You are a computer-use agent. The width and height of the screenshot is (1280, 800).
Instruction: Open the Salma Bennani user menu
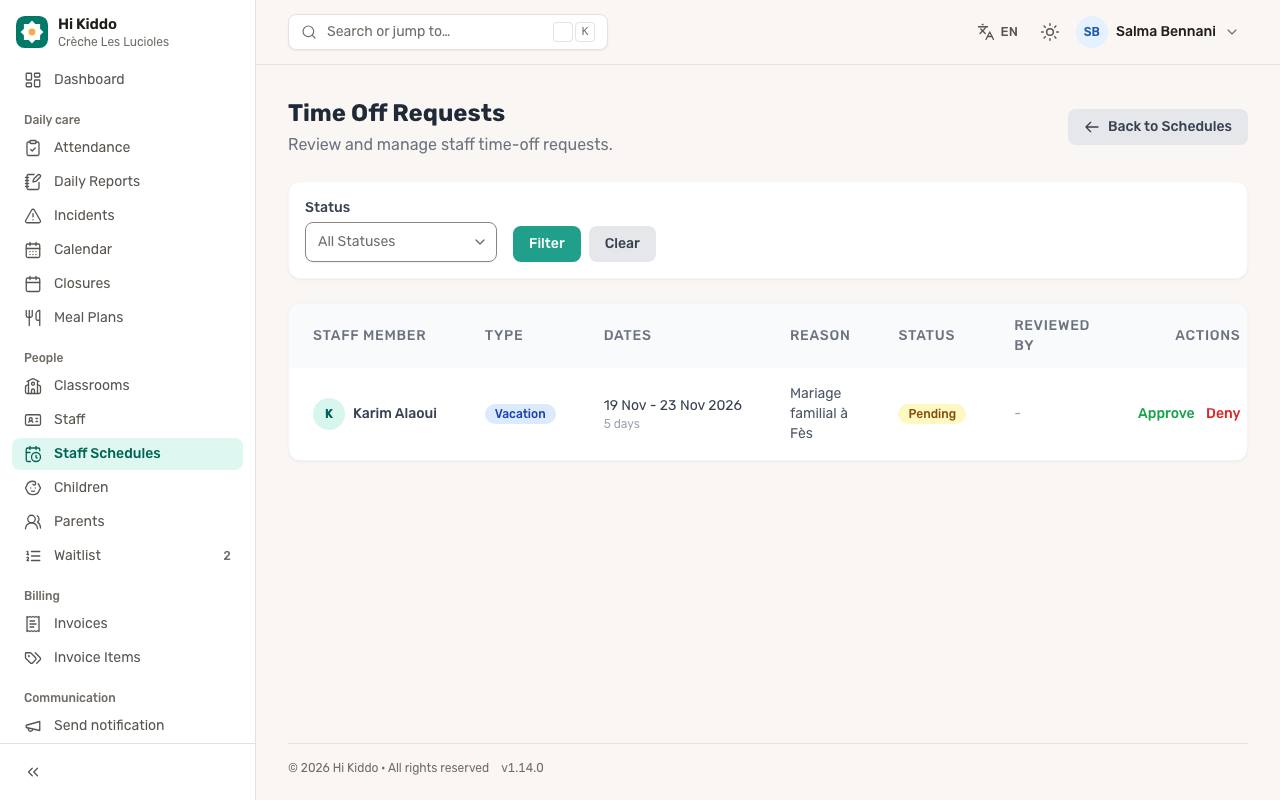click(x=1157, y=32)
